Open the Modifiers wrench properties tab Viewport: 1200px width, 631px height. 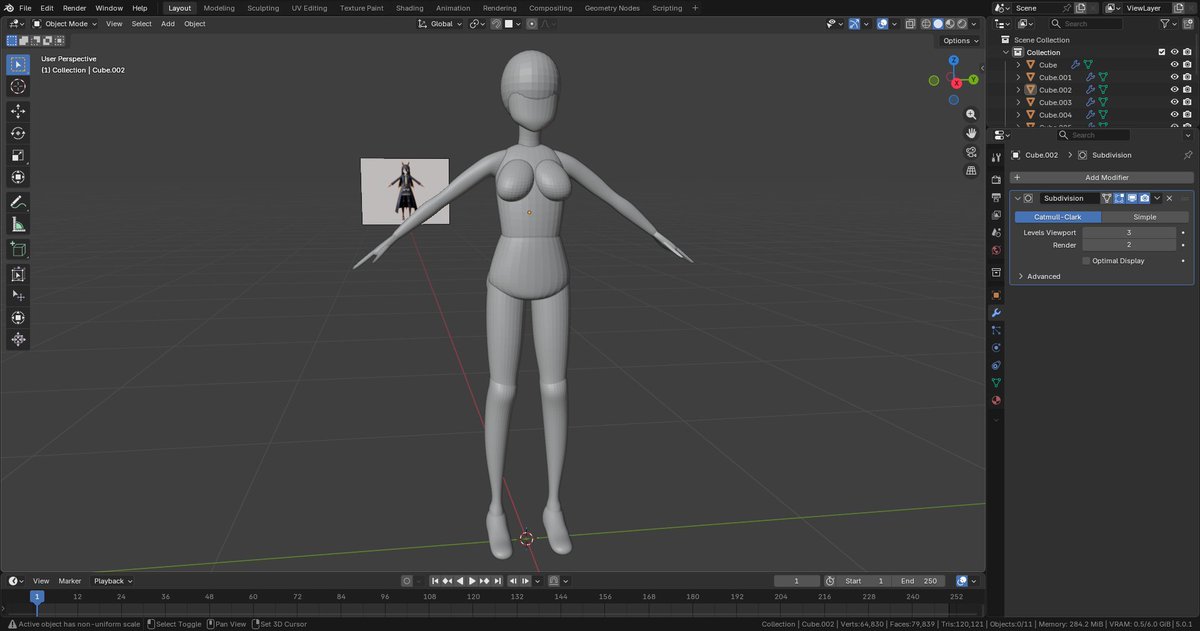point(996,312)
